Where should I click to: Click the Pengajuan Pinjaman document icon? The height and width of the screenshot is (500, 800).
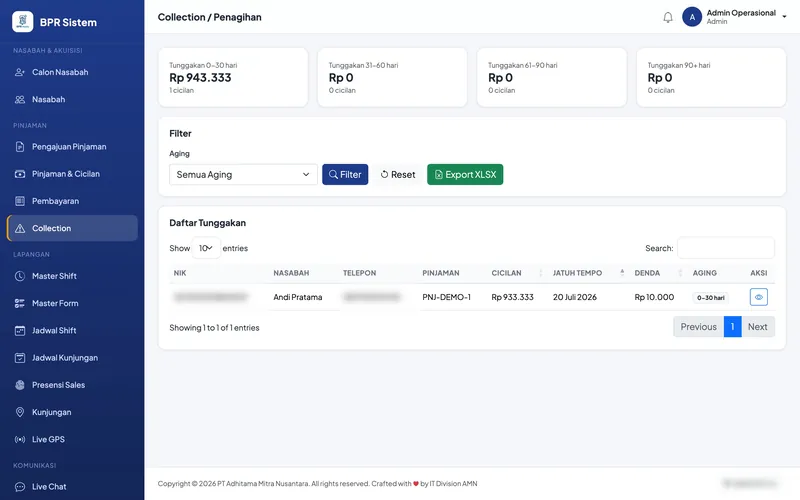pos(20,147)
